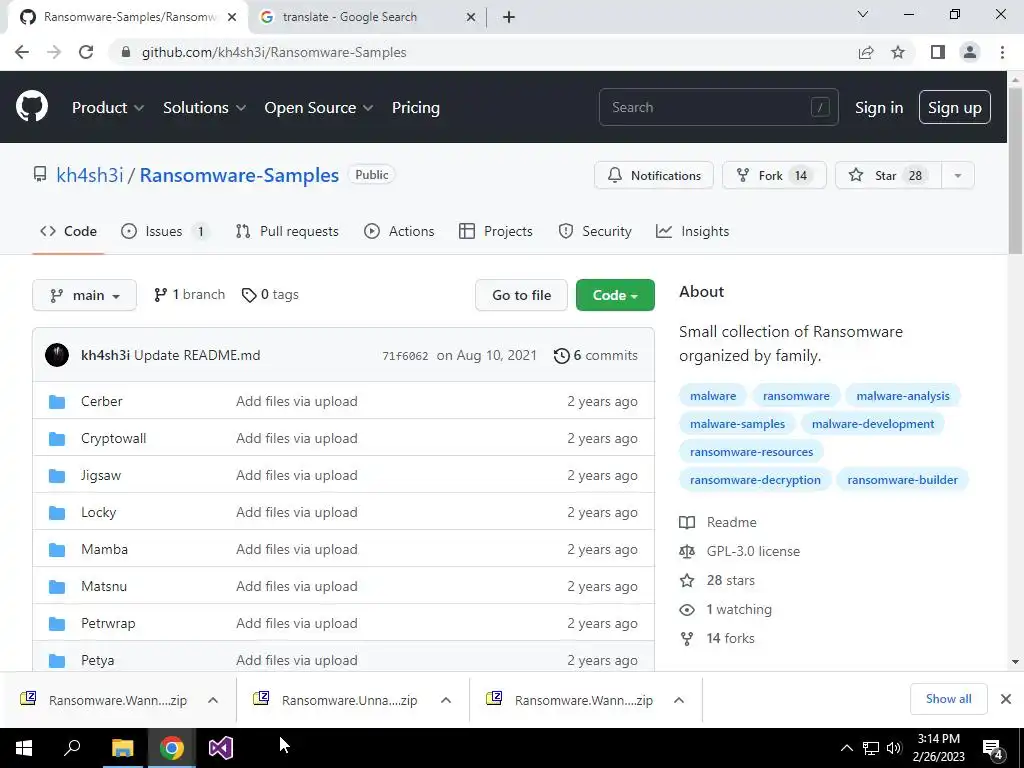Open GPL-3.0 license link
The width and height of the screenshot is (1024, 768).
pos(753,551)
